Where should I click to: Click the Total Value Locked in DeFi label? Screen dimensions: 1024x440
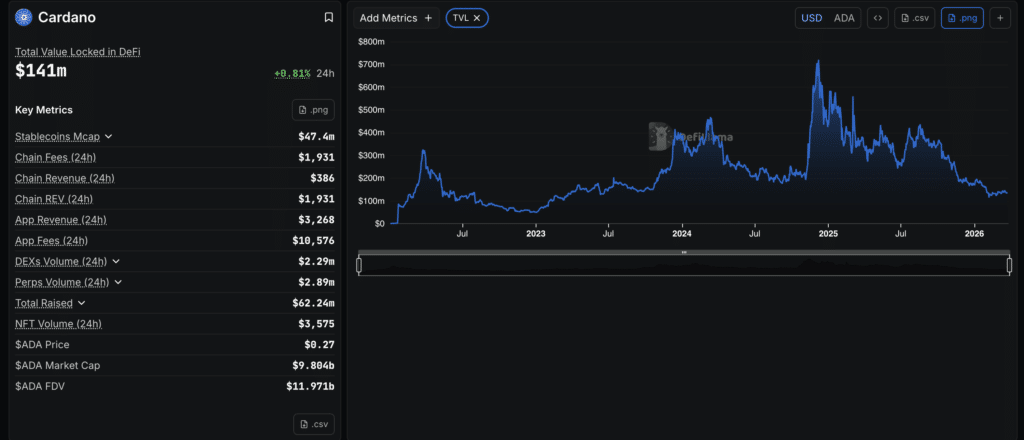(77, 52)
